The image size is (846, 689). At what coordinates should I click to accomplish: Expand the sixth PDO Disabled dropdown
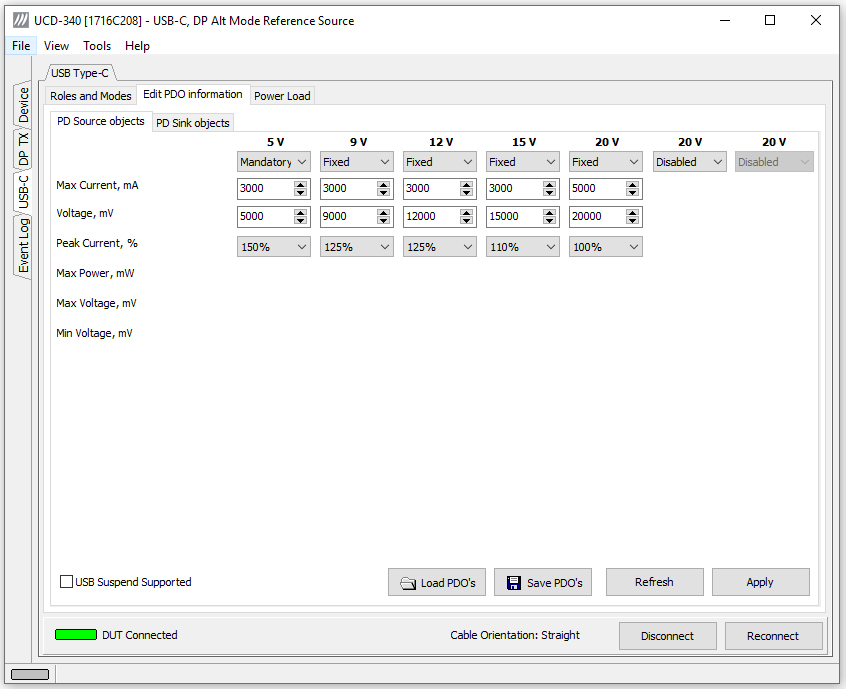coord(688,162)
